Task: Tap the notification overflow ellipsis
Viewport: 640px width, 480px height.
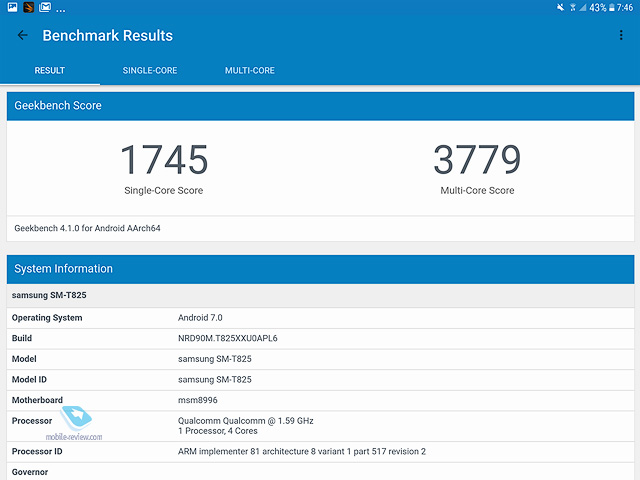Action: (60, 11)
